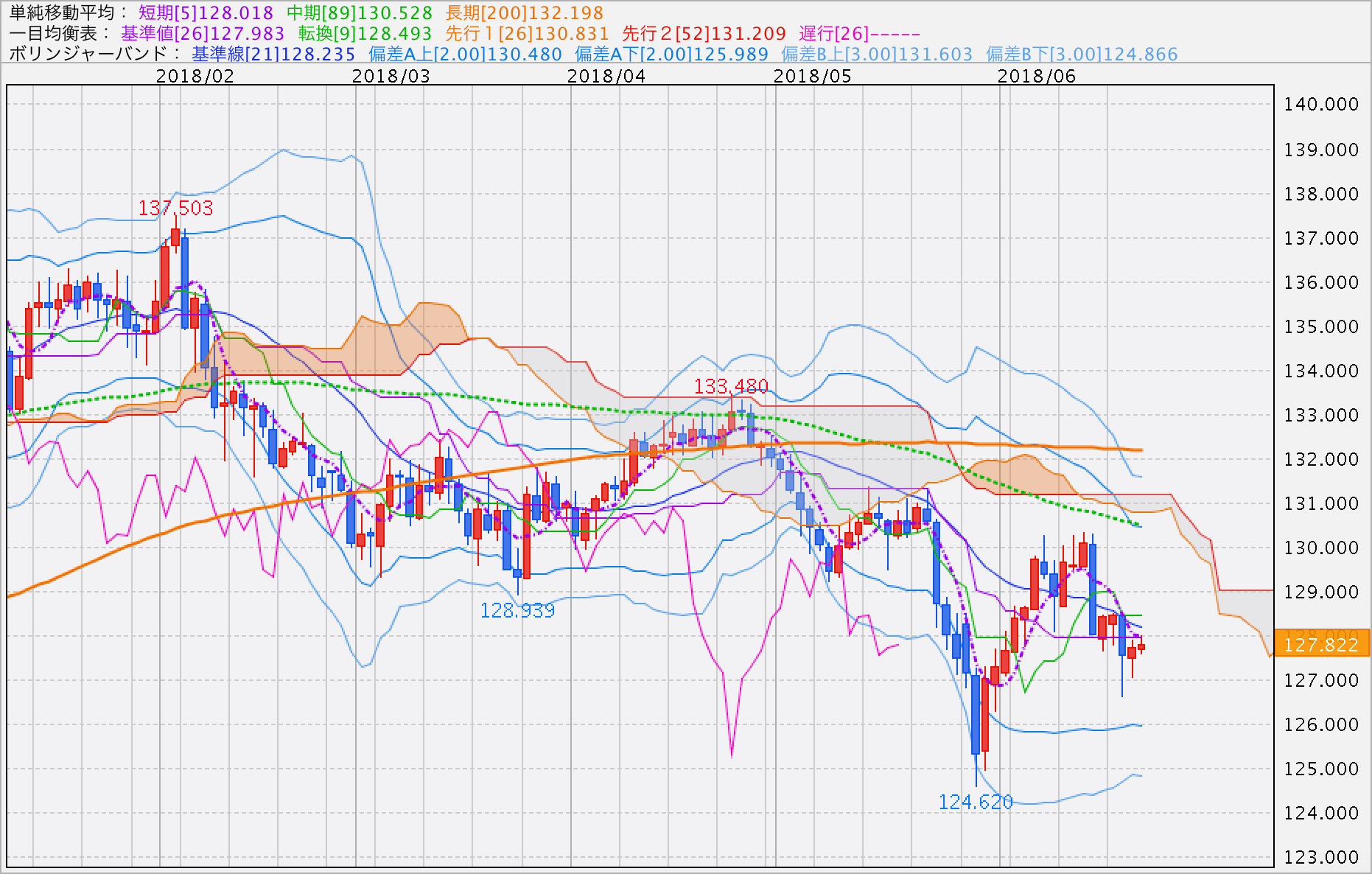
Task: Click the 124.620 low price annotation
Action: (976, 802)
